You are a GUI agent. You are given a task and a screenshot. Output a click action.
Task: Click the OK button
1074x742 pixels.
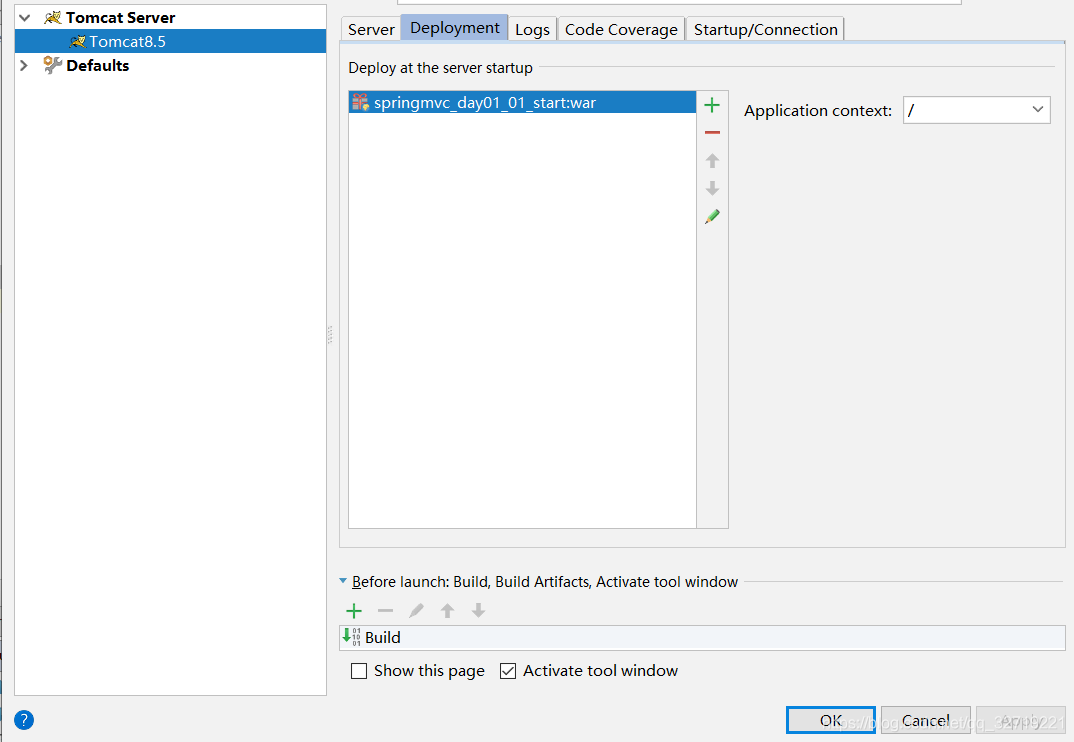tap(830, 720)
